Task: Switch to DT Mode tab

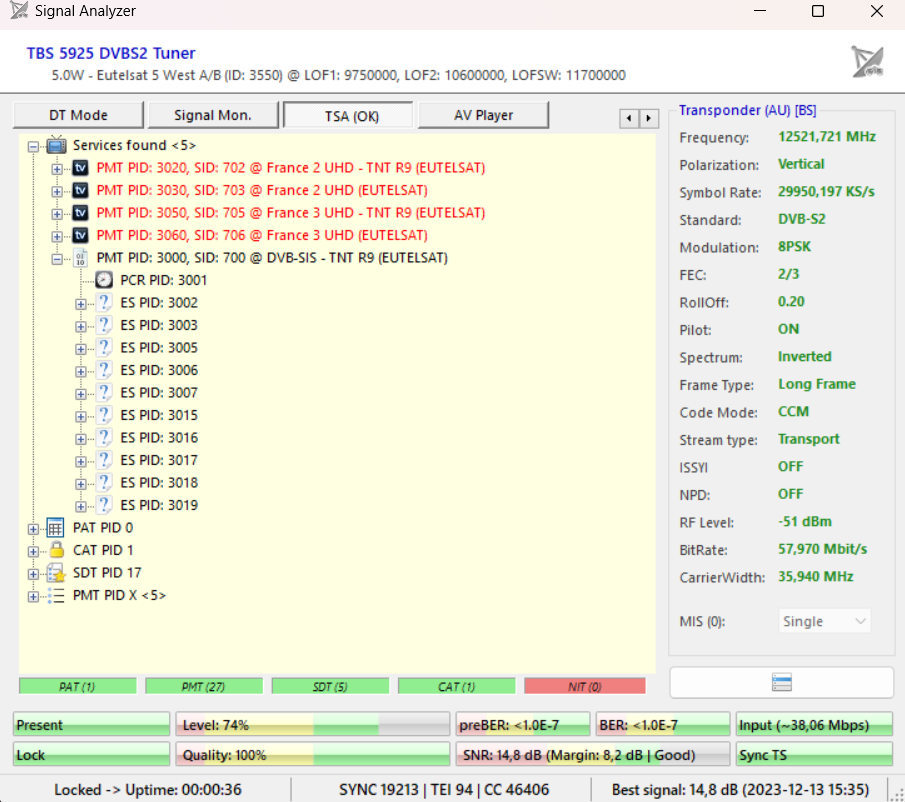Action: [78, 115]
